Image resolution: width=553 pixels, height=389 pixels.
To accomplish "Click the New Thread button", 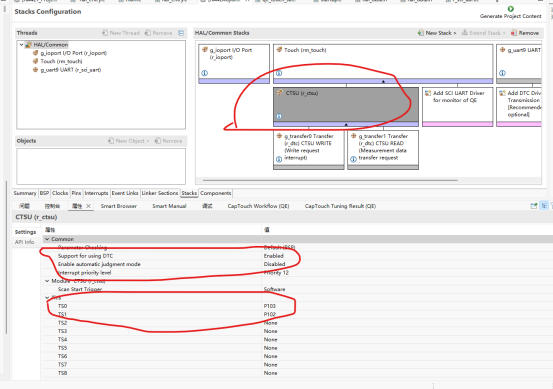I will point(121,33).
